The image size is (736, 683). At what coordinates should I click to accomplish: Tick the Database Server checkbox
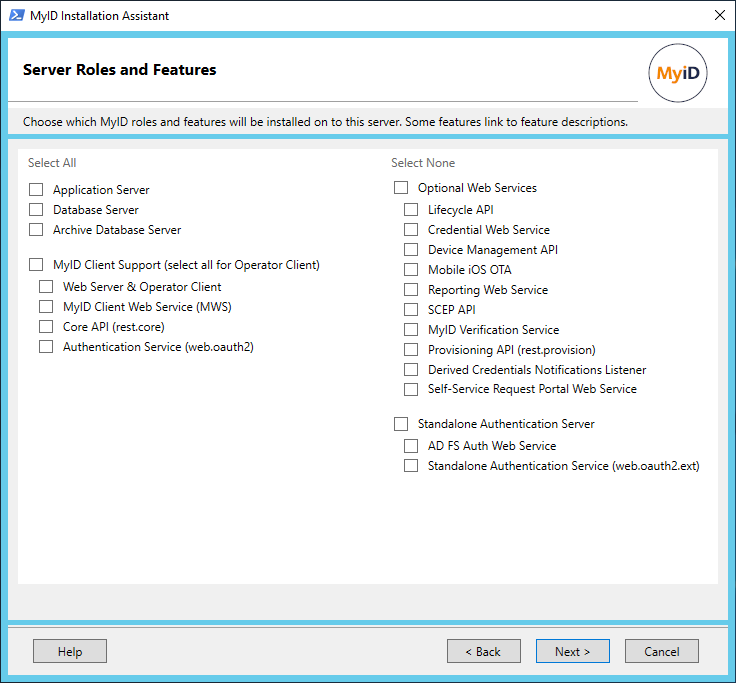[36, 210]
